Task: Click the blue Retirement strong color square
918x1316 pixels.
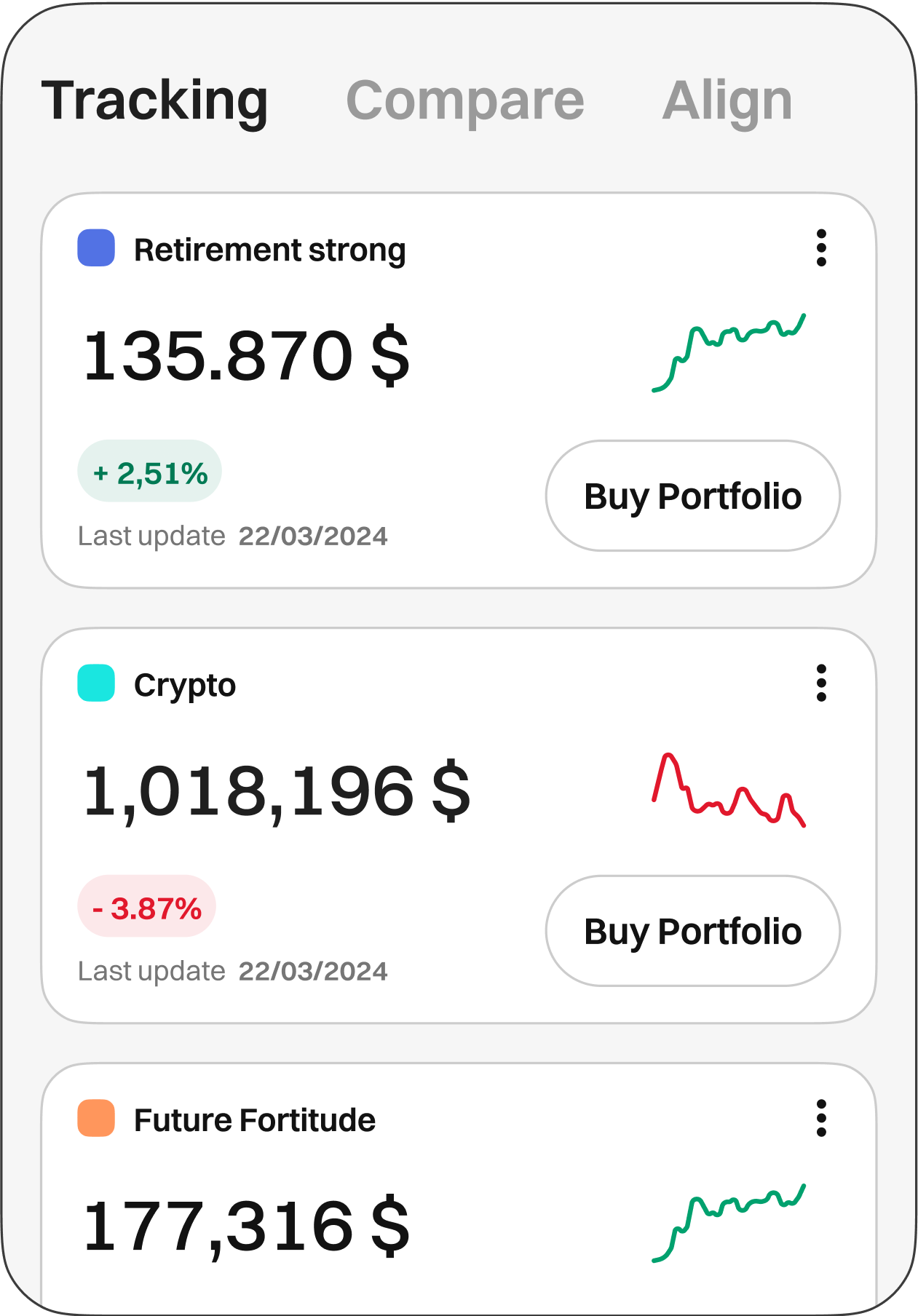Action: tap(96, 248)
